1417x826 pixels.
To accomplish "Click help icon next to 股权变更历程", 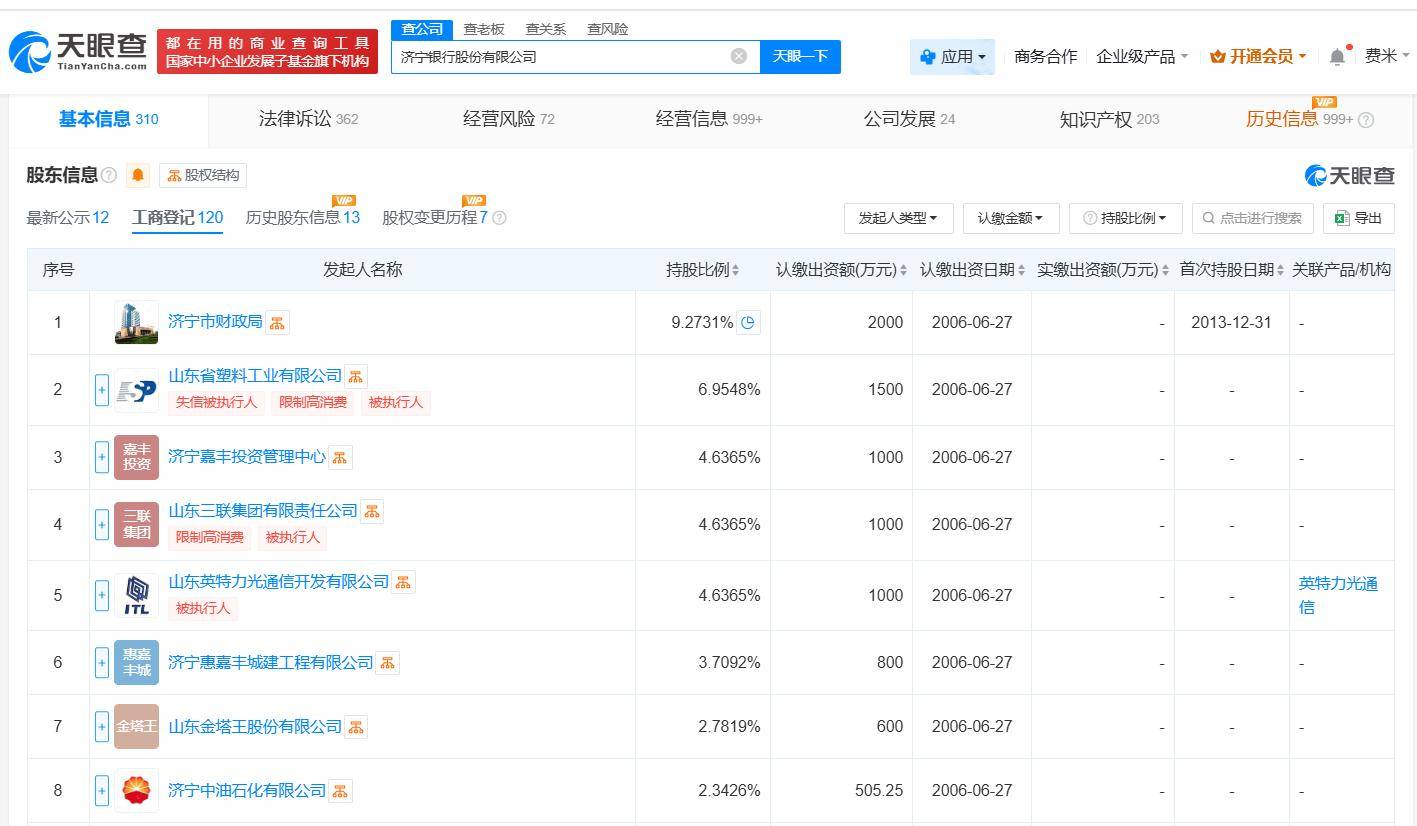I will coord(499,218).
